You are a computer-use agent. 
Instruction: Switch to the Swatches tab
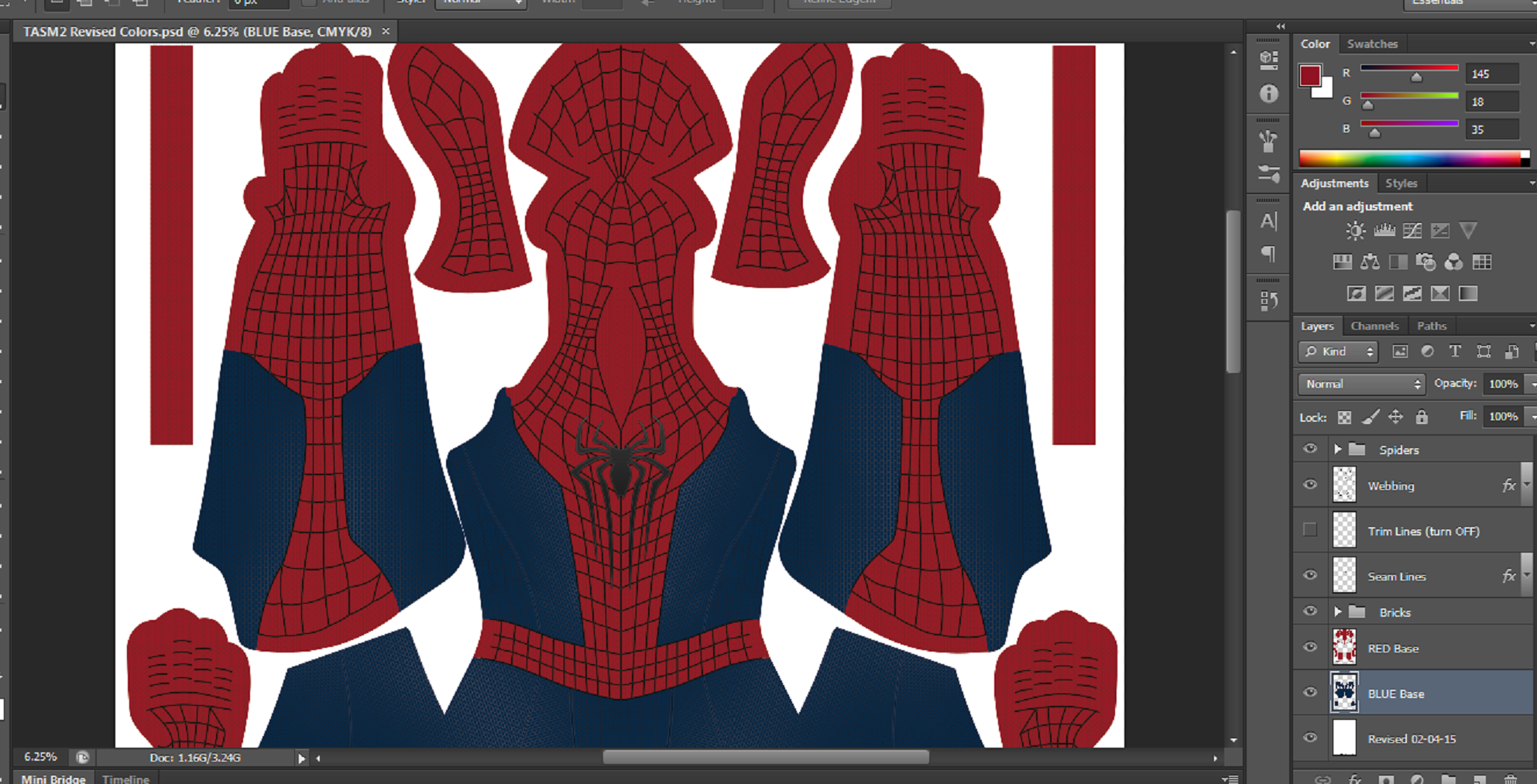point(1372,44)
